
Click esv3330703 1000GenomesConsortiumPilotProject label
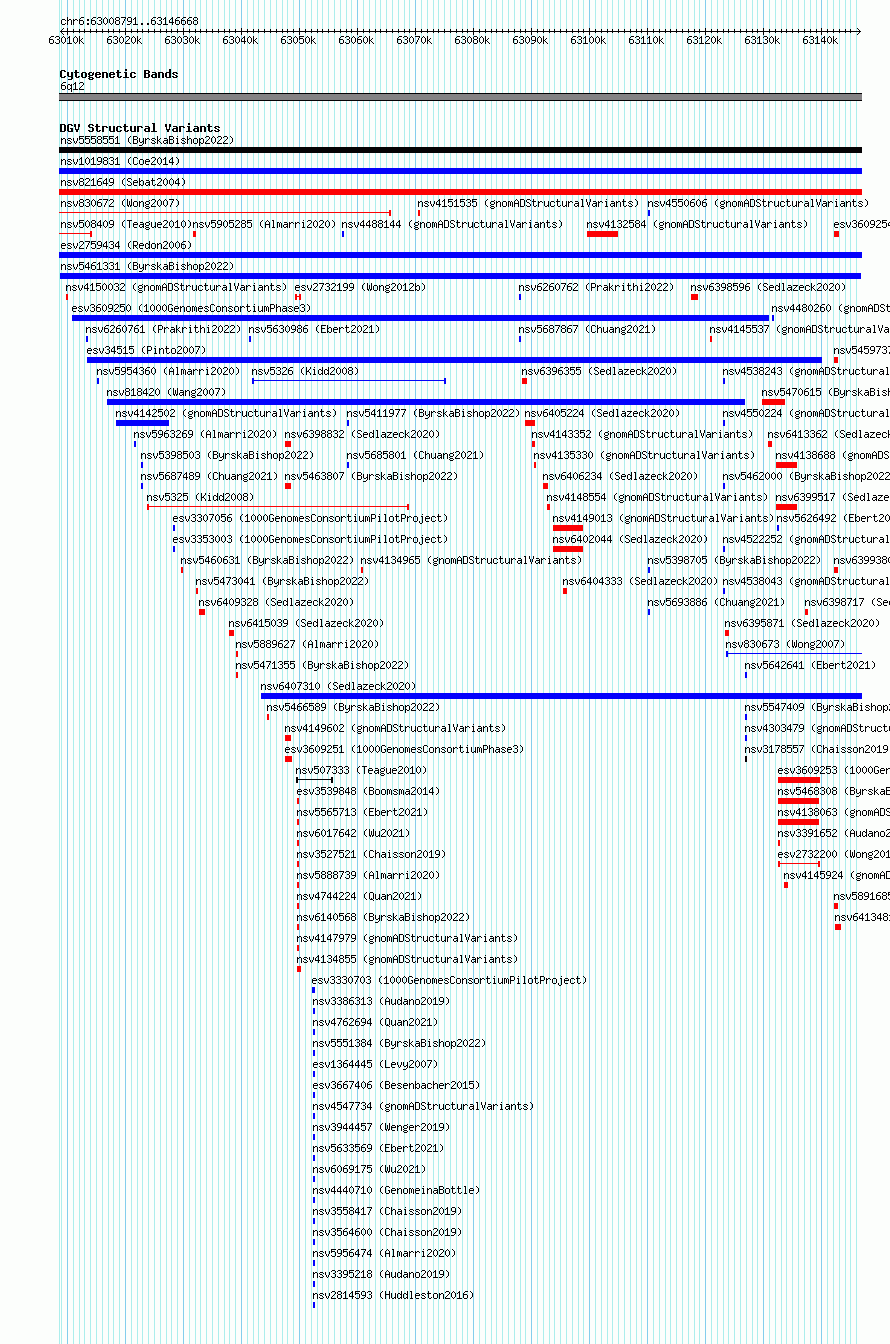pos(449,980)
